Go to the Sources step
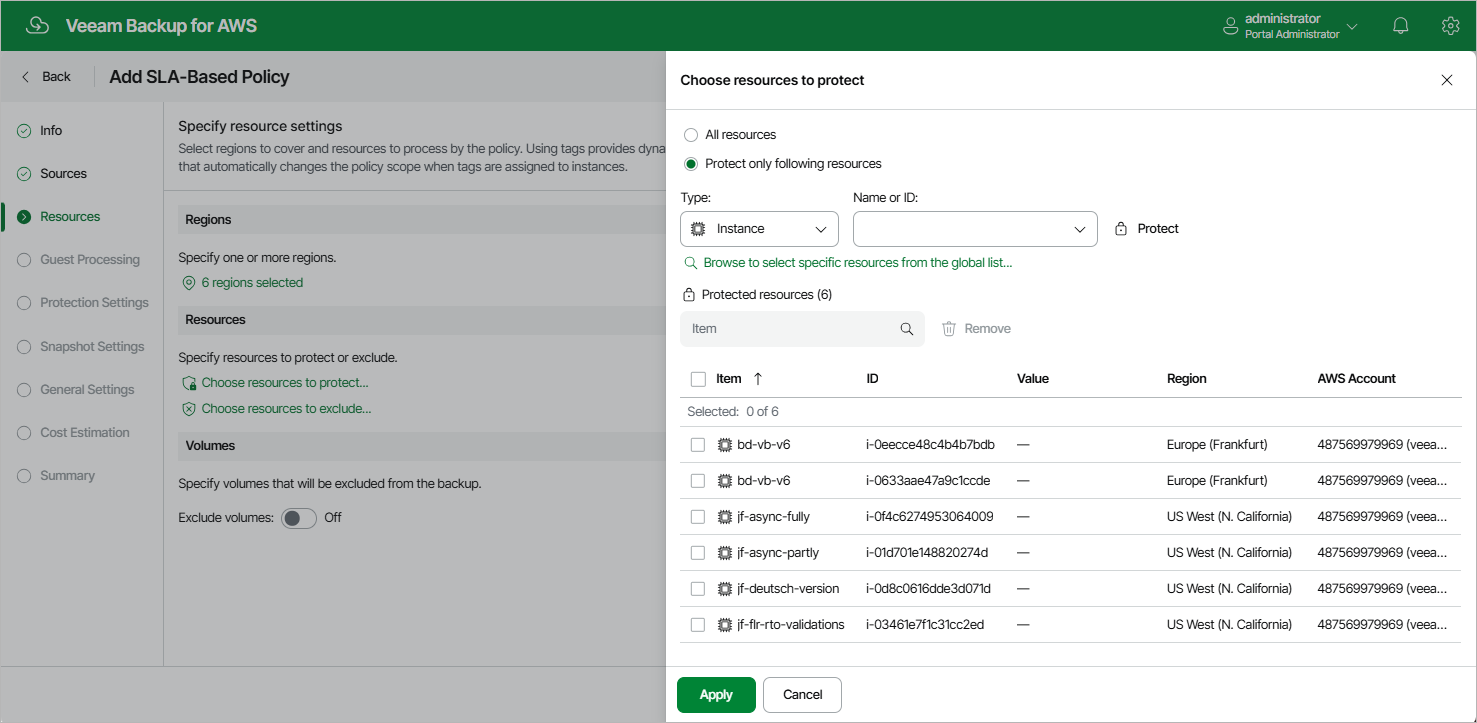Viewport: 1477px width, 723px height. point(63,174)
